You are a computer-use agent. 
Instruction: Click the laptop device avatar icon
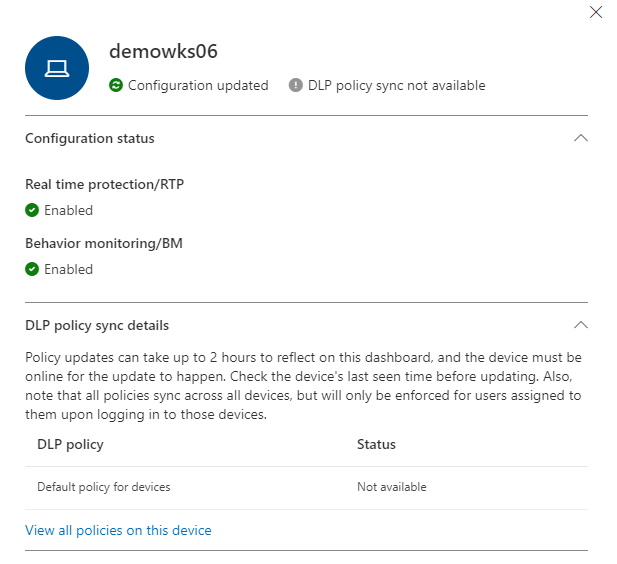[58, 67]
